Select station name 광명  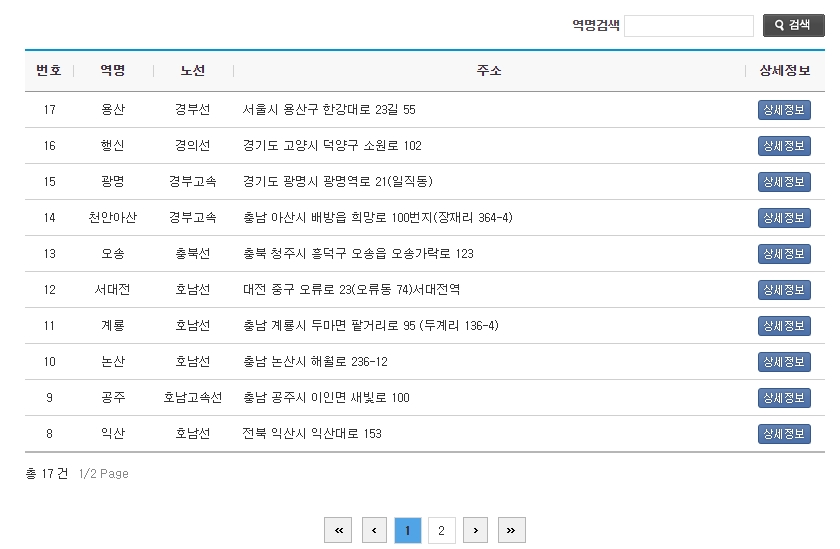[113, 181]
